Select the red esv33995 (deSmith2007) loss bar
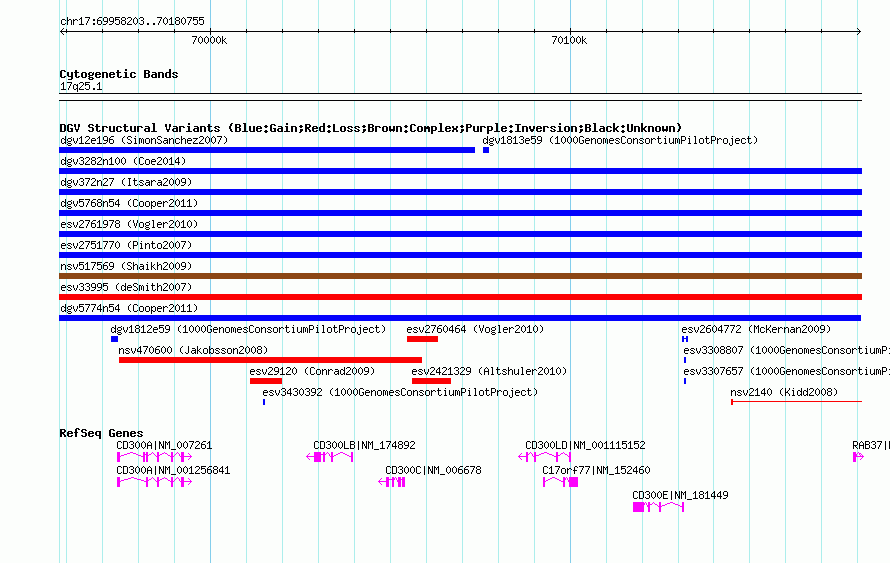890x563 pixels. pyautogui.click(x=460, y=297)
